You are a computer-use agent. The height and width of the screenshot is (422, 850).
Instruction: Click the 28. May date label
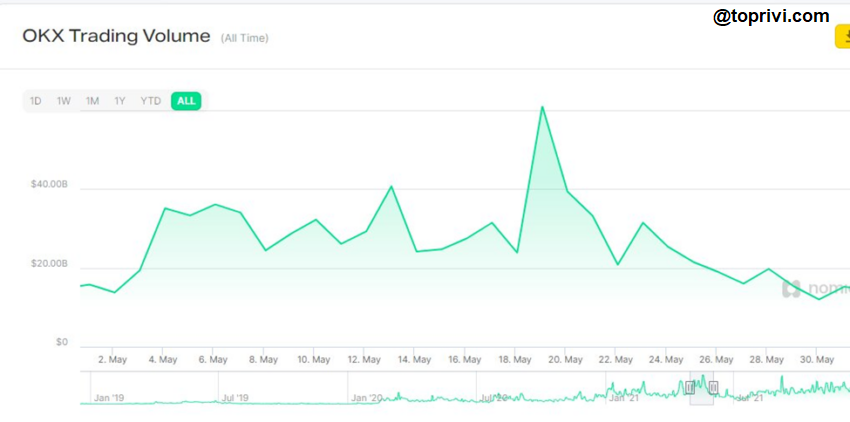pos(767,360)
